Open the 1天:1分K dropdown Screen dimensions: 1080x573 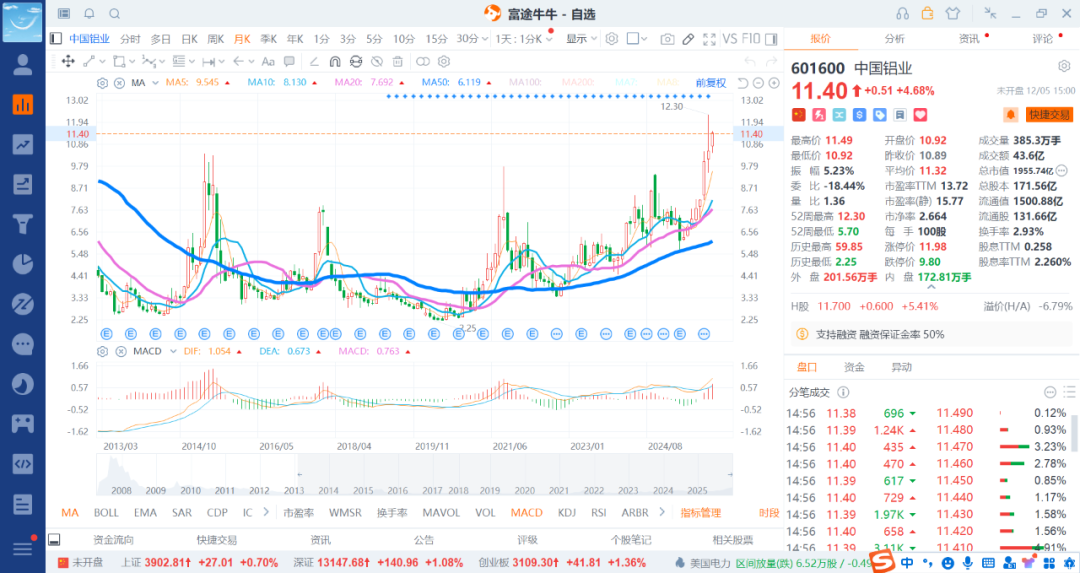pos(524,39)
